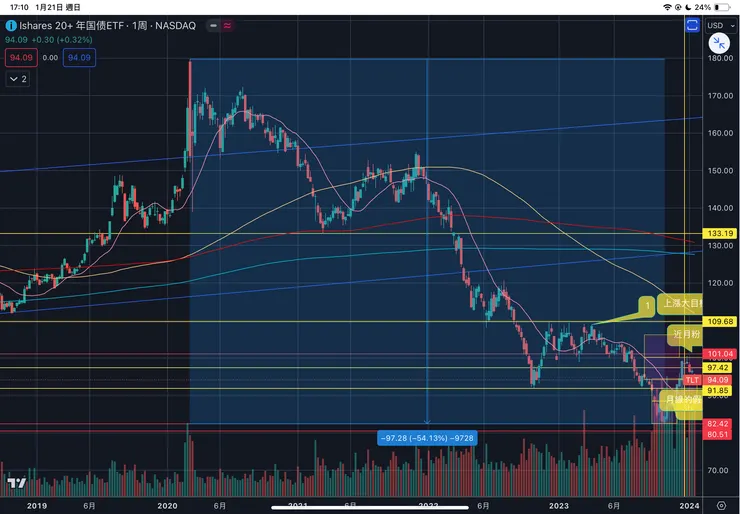Tap the symbol info icon beside Ishares

pos(11,24)
